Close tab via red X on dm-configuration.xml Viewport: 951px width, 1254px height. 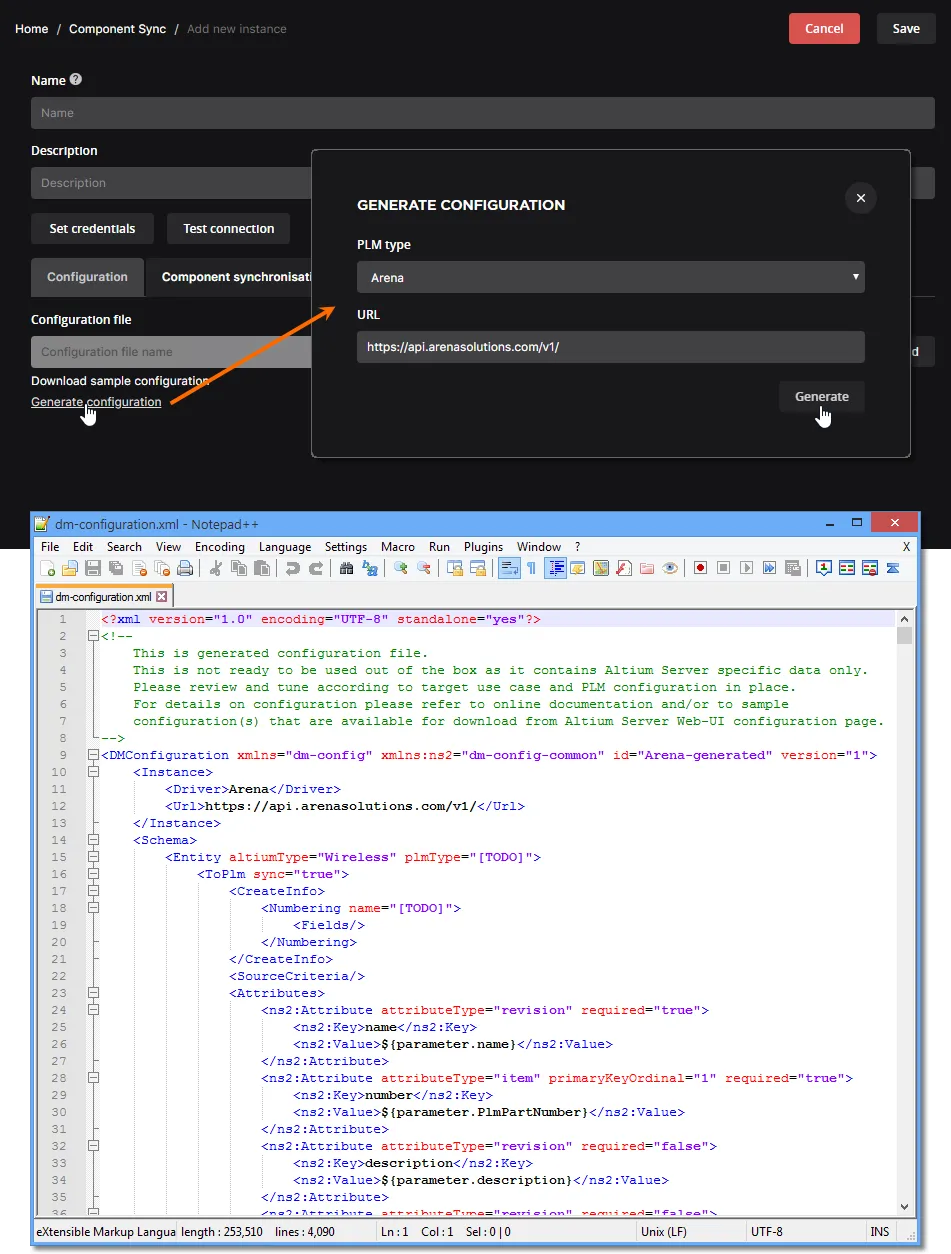point(162,597)
